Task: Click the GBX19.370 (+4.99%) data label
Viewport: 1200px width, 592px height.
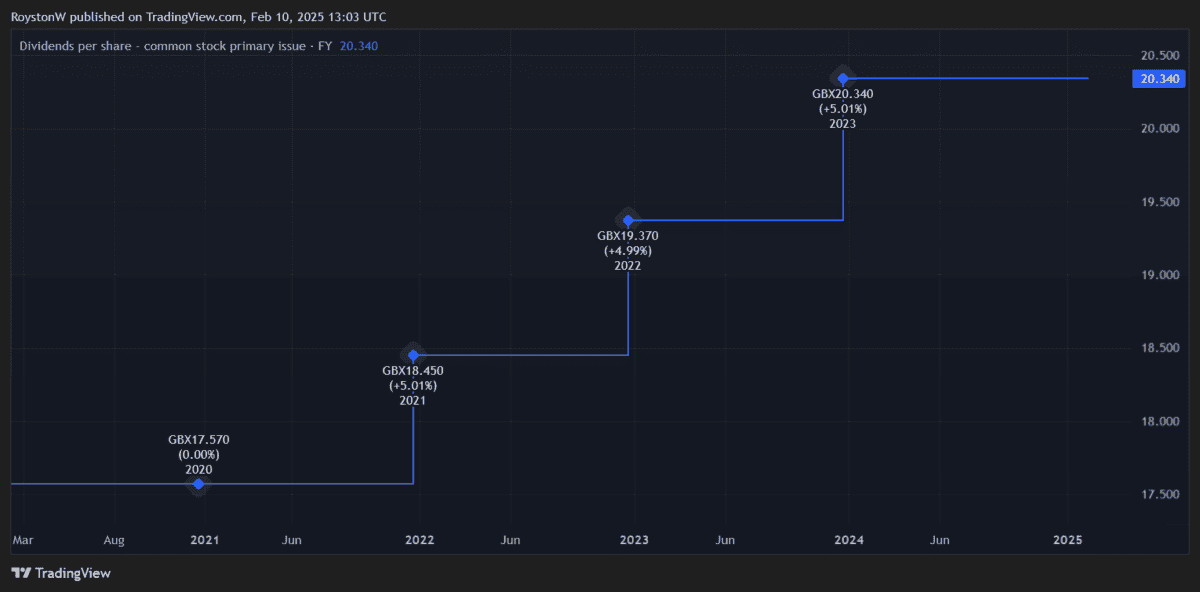Action: tap(628, 243)
